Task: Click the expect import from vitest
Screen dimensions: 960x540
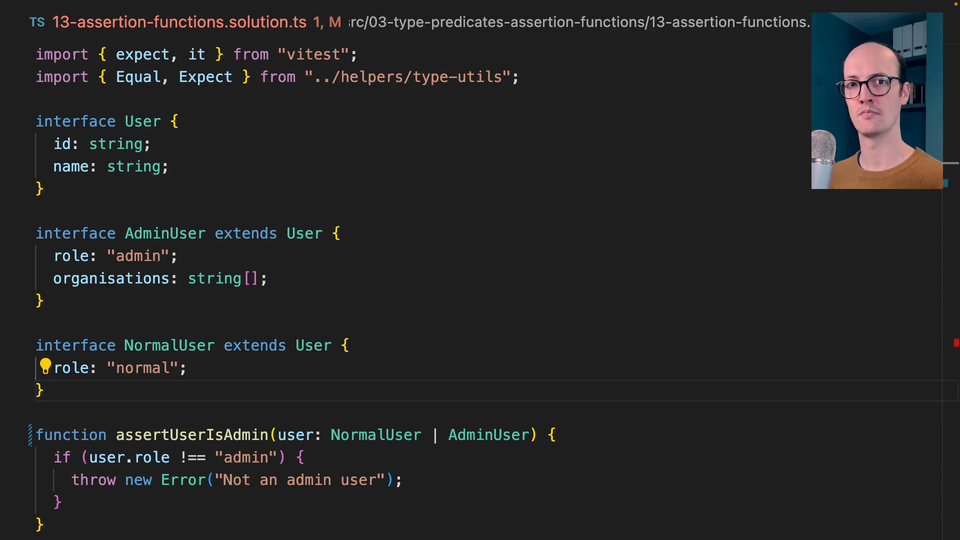Action: click(143, 54)
